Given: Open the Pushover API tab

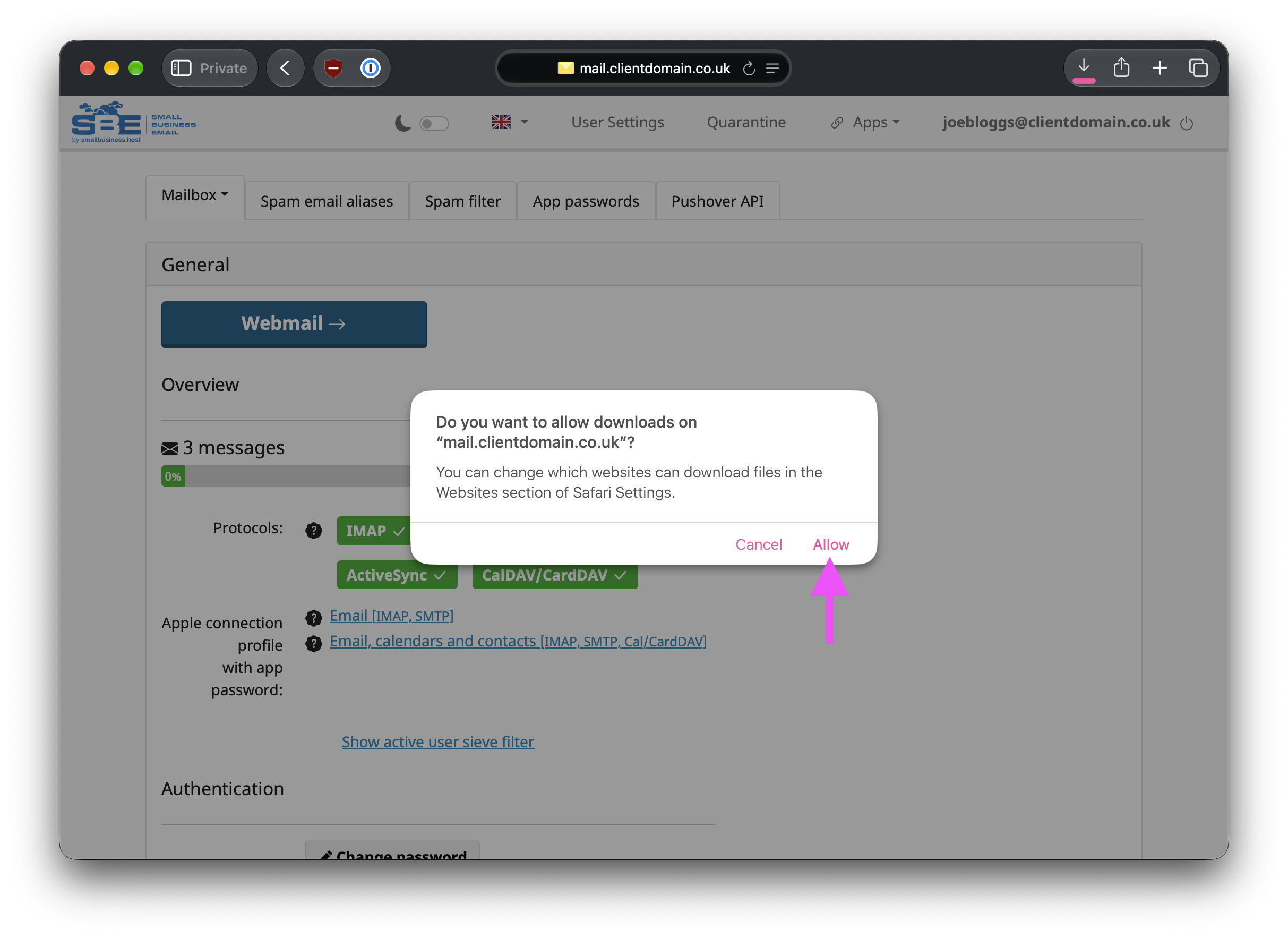Looking at the screenshot, I should click(x=717, y=201).
